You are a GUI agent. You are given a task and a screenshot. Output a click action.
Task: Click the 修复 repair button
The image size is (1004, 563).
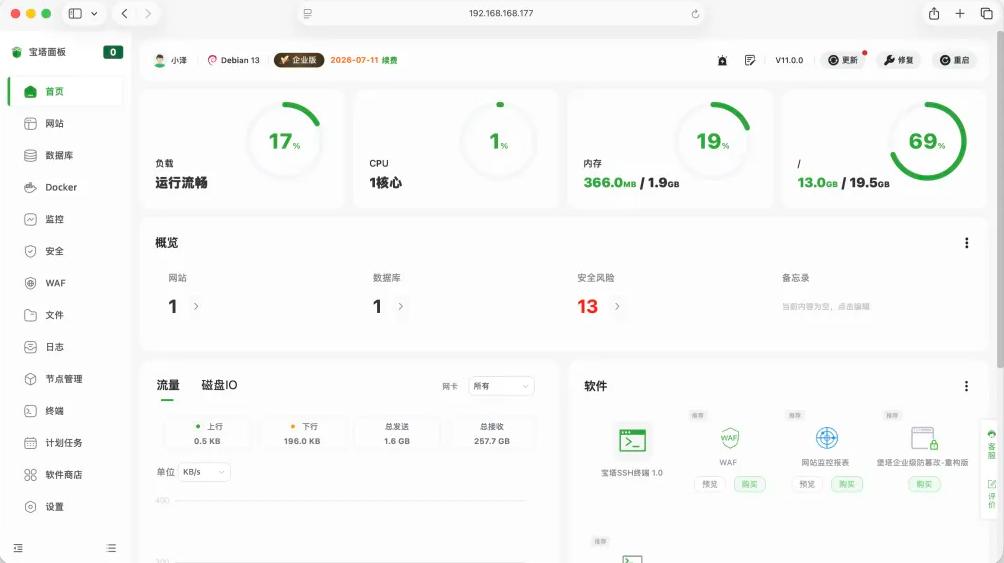(898, 60)
